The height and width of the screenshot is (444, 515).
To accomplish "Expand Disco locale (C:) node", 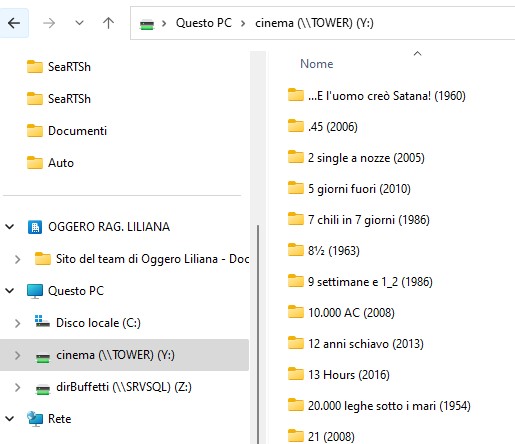I will [x=18, y=323].
